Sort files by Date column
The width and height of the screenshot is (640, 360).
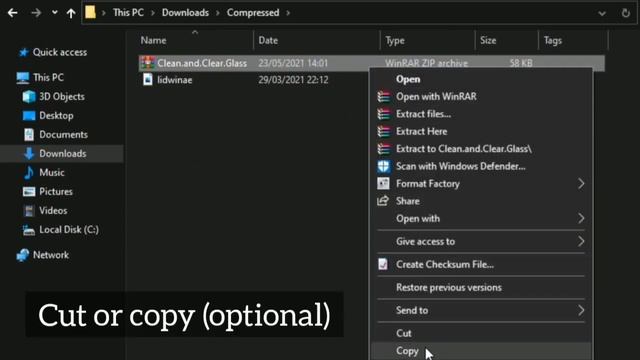[268, 40]
